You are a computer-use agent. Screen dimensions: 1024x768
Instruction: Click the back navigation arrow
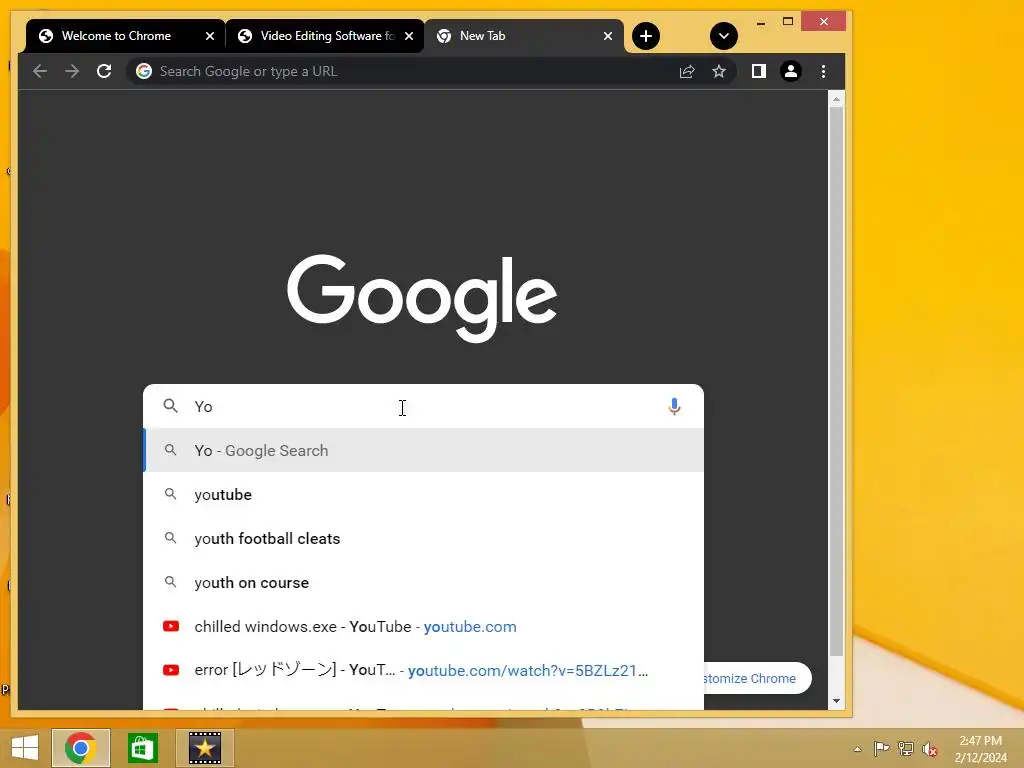[40, 71]
